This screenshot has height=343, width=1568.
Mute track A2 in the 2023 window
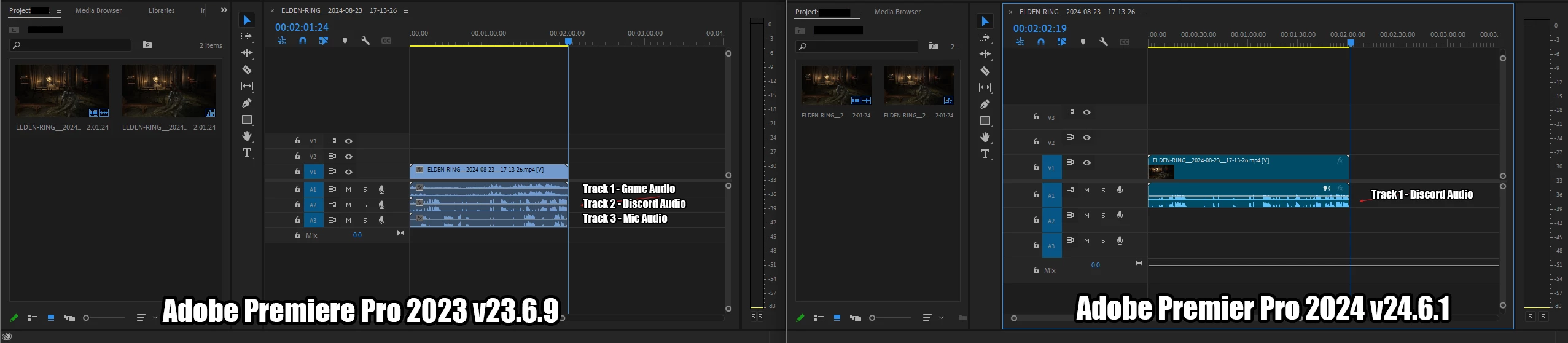tap(348, 205)
